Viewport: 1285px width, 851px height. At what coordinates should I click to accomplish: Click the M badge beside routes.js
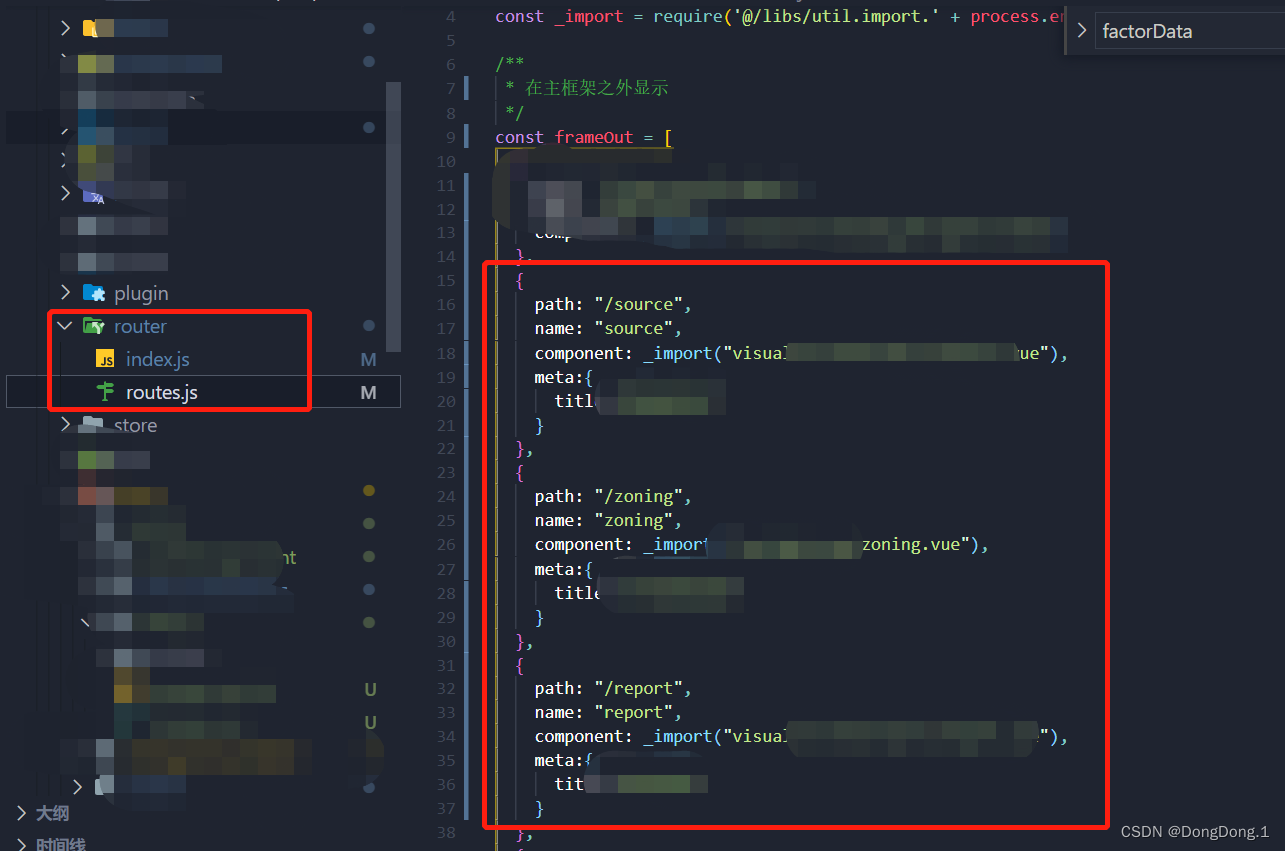368,392
